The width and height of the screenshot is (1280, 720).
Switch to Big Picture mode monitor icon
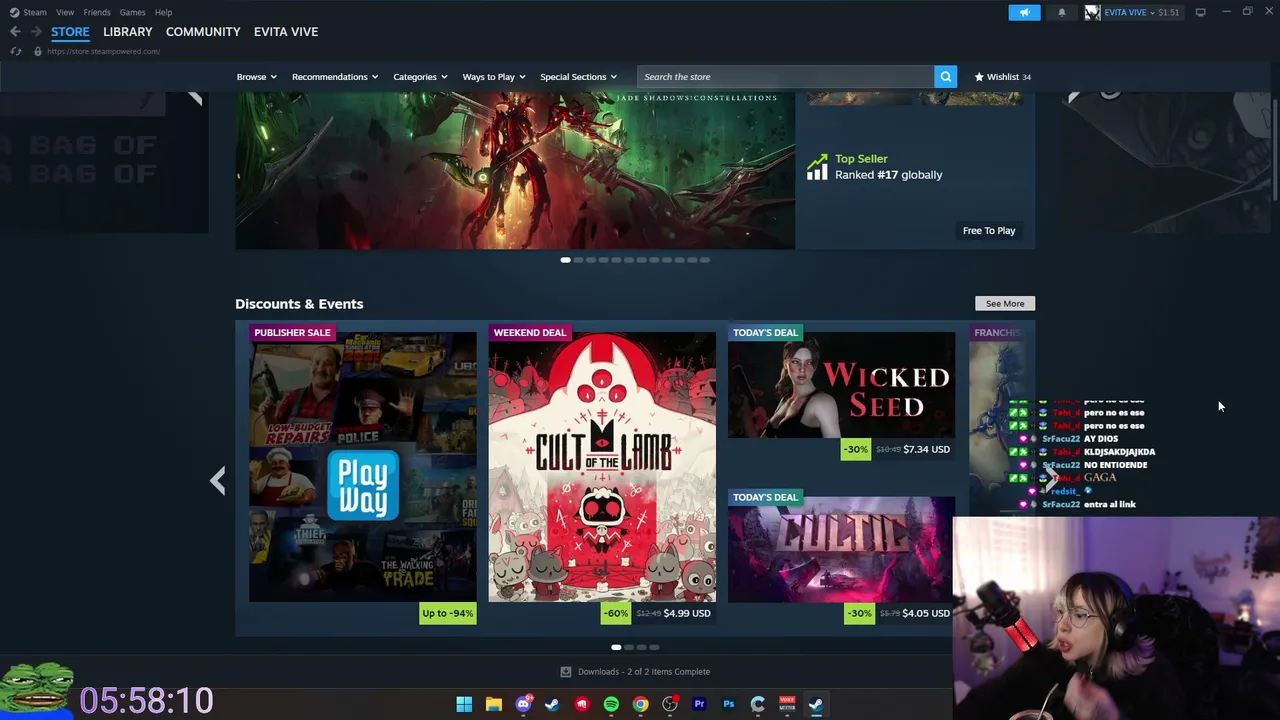click(1200, 12)
